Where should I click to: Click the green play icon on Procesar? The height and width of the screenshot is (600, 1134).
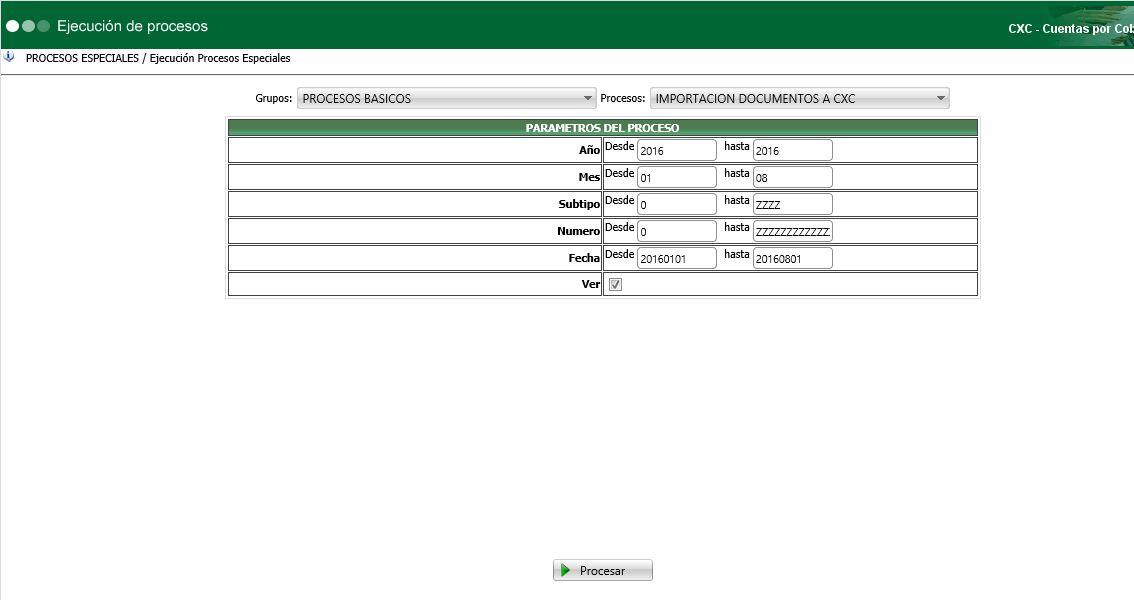566,570
